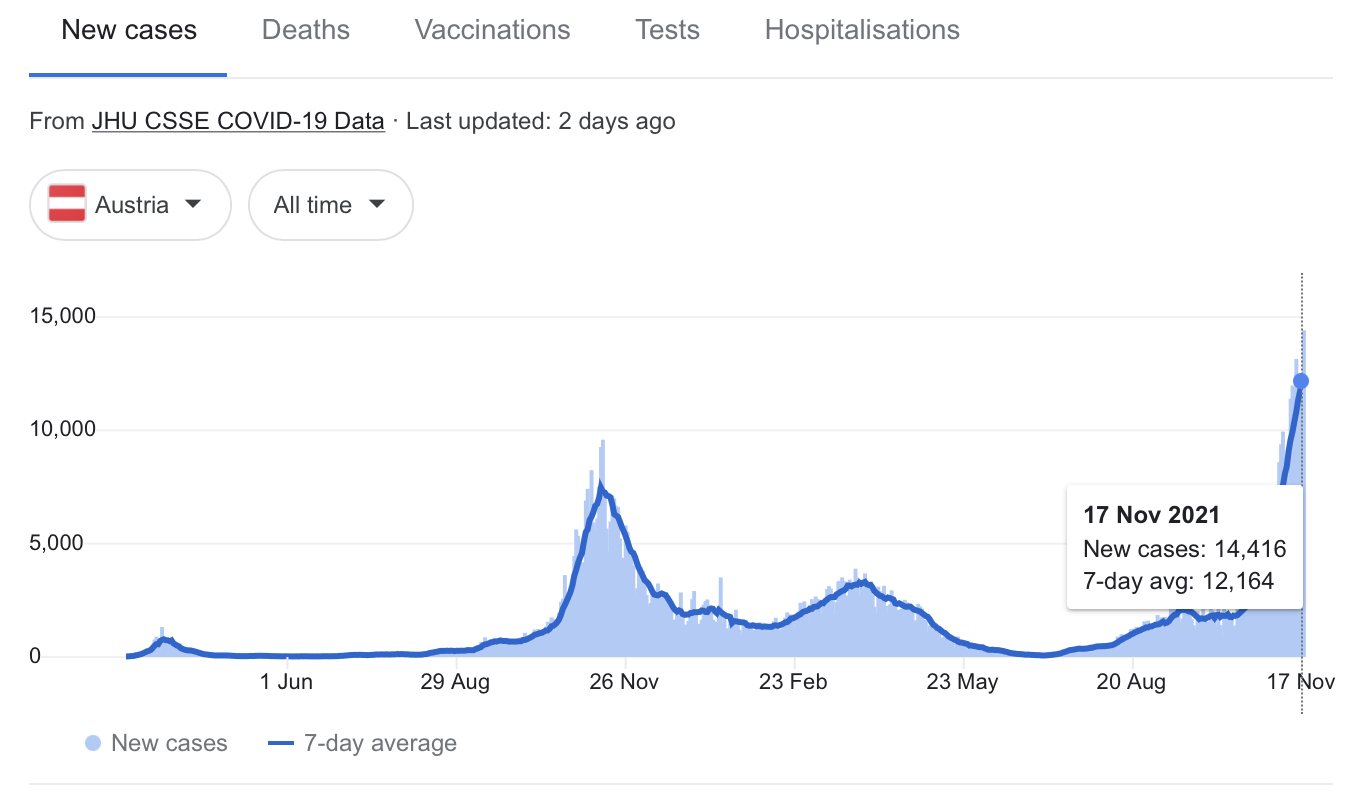Click the 20 Aug x-axis label

(1132, 683)
